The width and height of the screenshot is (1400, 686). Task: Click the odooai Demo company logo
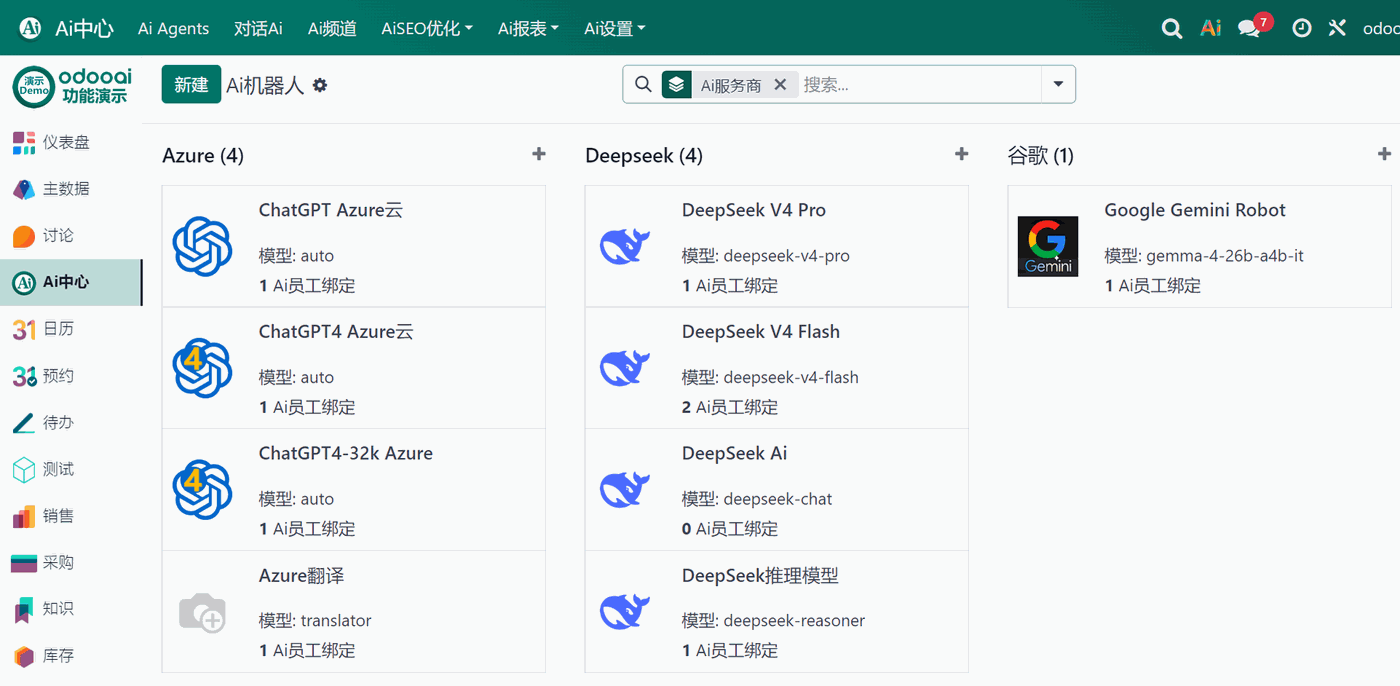pyautogui.click(x=72, y=87)
